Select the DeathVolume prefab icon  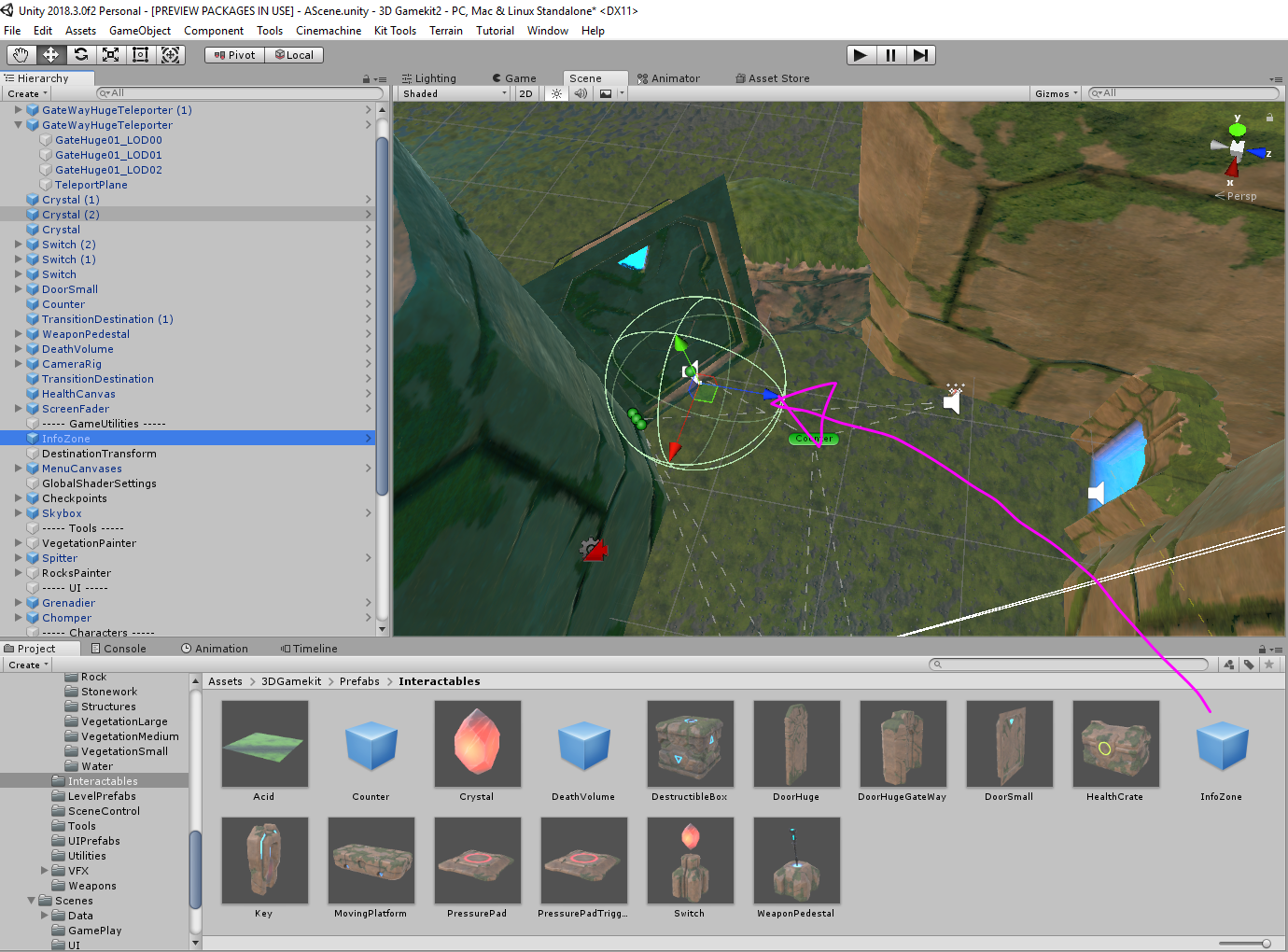(583, 744)
